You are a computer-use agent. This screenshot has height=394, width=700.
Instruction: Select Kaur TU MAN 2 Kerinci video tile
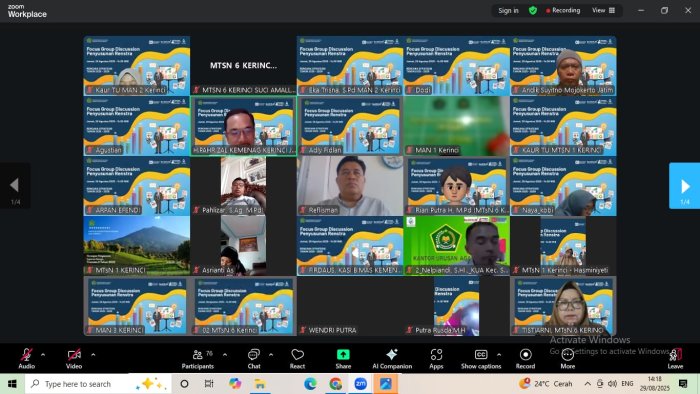tap(137, 66)
